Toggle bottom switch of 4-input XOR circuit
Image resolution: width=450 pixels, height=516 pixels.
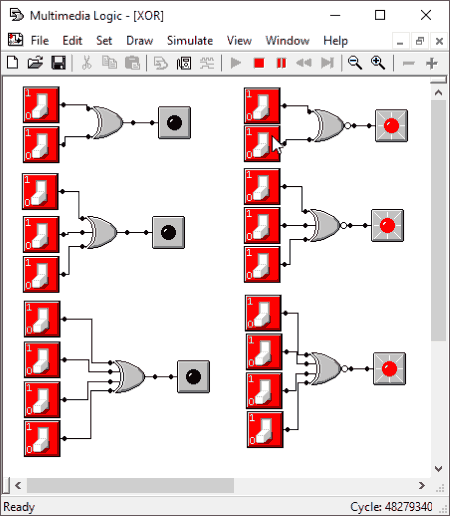(x=42, y=438)
